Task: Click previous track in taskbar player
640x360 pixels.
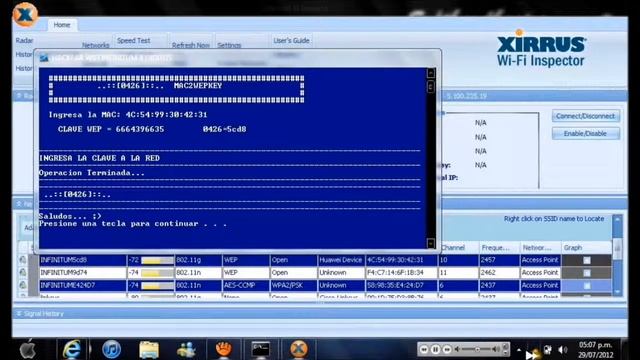Action: pyautogui.click(x=424, y=349)
